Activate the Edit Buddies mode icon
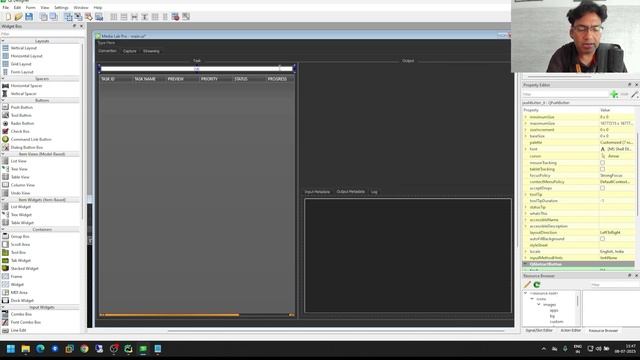The height and width of the screenshot is (360, 640). (x=89, y=17)
